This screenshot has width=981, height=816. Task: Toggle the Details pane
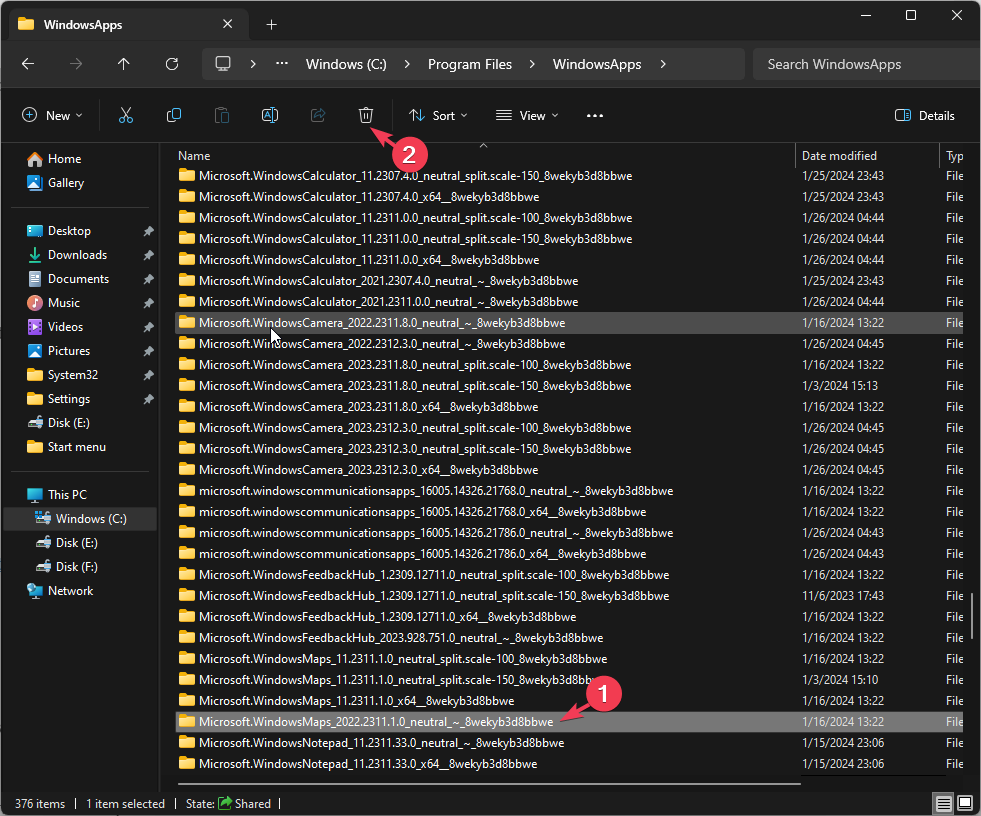tap(923, 115)
